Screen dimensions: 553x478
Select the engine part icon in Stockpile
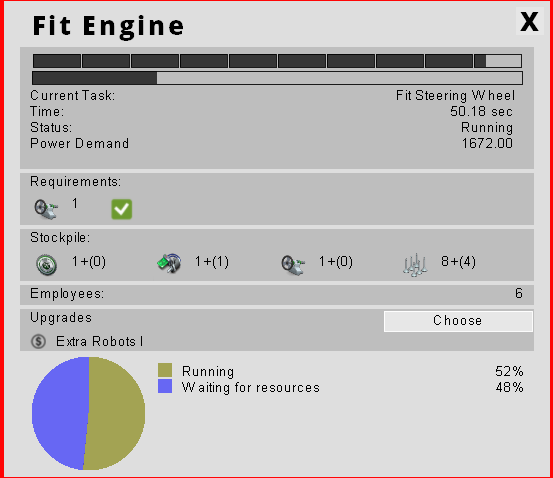169,263
